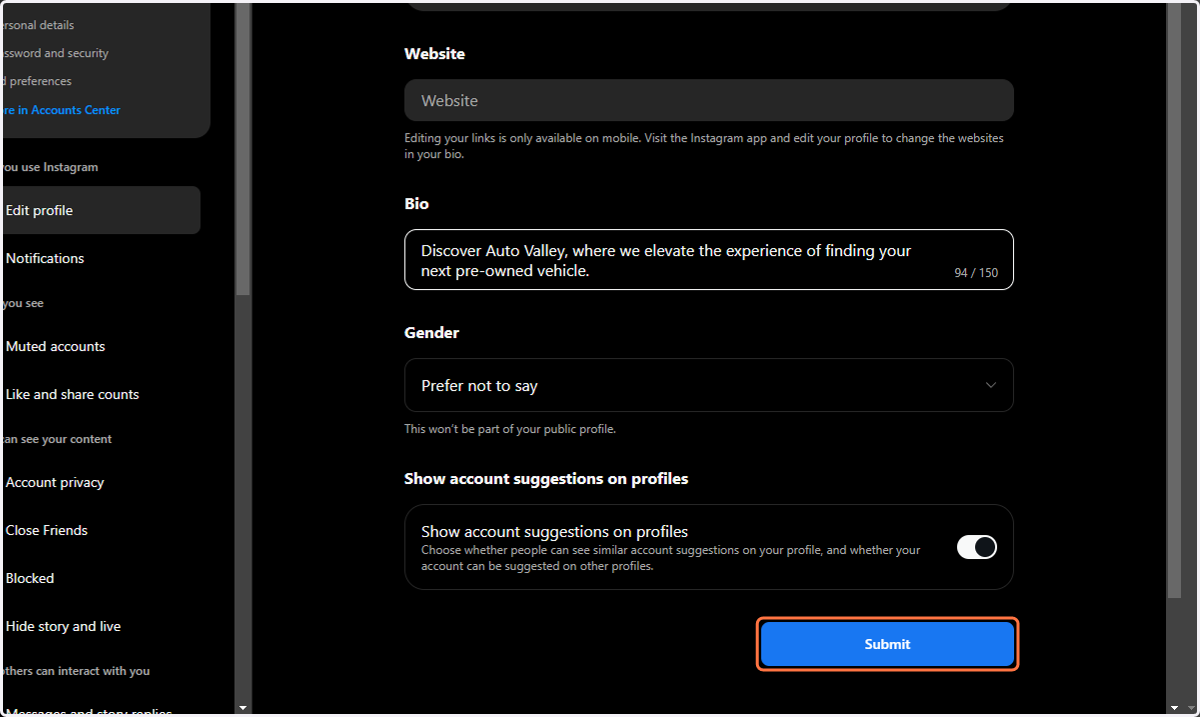Click the Website input field
The height and width of the screenshot is (717, 1200).
pyautogui.click(x=708, y=100)
